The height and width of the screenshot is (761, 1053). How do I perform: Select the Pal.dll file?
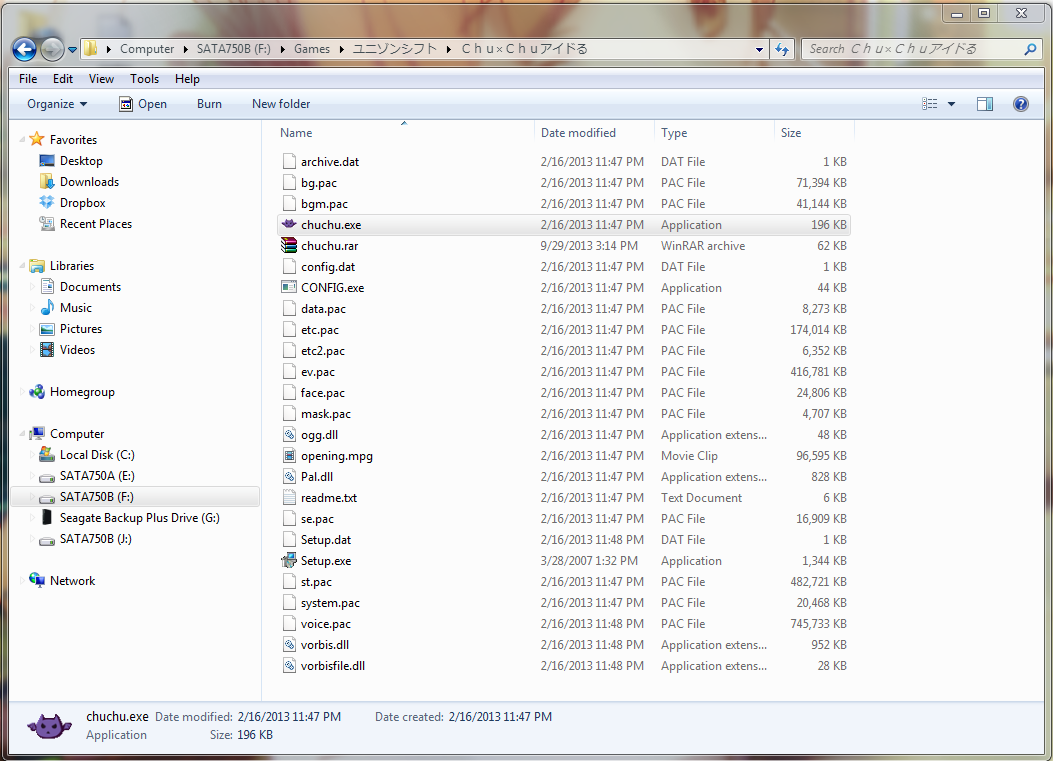564,477
